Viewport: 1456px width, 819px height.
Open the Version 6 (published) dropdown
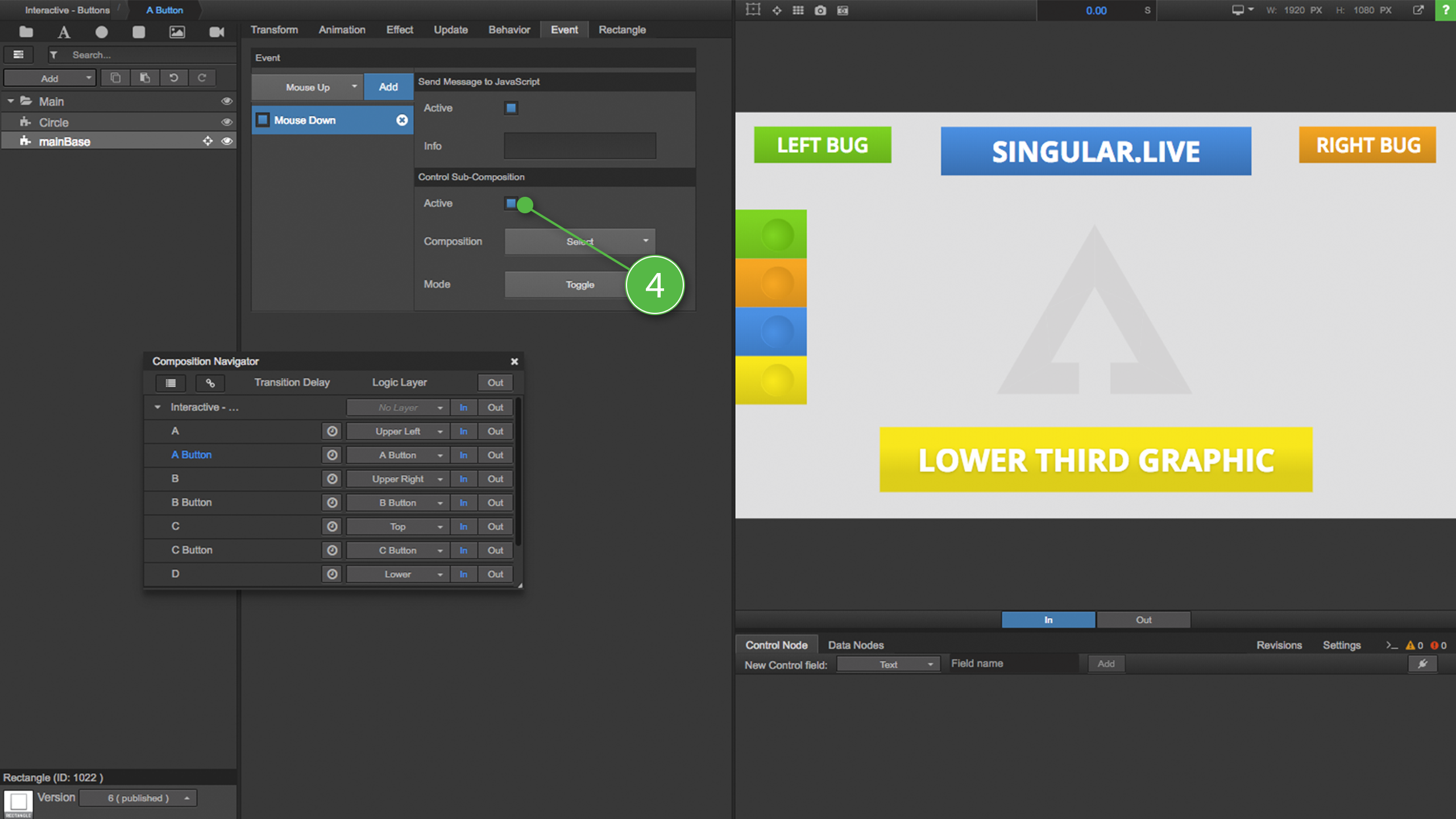(x=138, y=798)
